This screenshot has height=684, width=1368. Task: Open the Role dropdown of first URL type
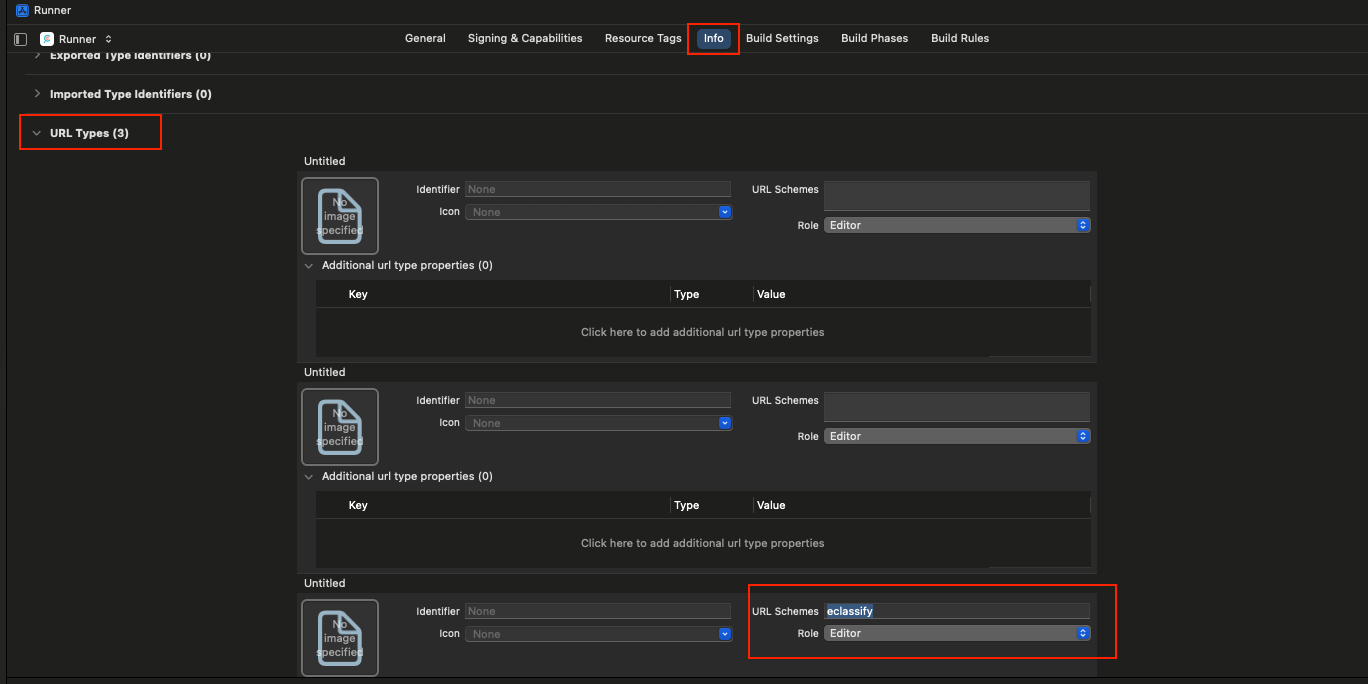pos(956,225)
